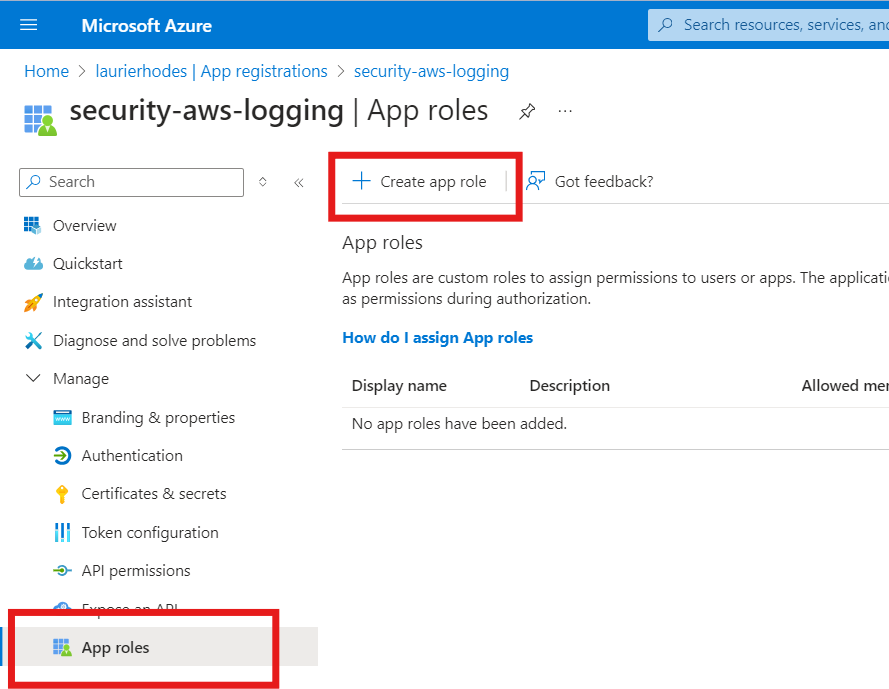This screenshot has height=689, width=889.
Task: Go to Home breadcrumb
Action: 46,71
